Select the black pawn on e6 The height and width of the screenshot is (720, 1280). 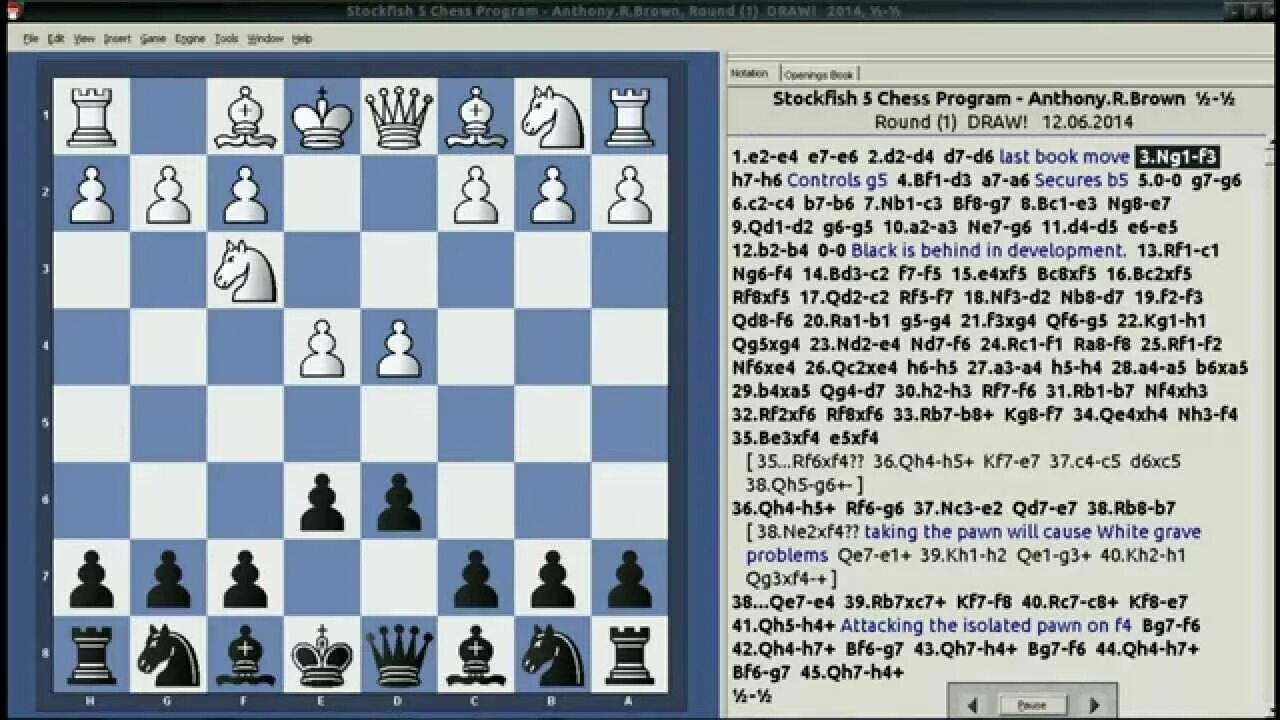322,501
